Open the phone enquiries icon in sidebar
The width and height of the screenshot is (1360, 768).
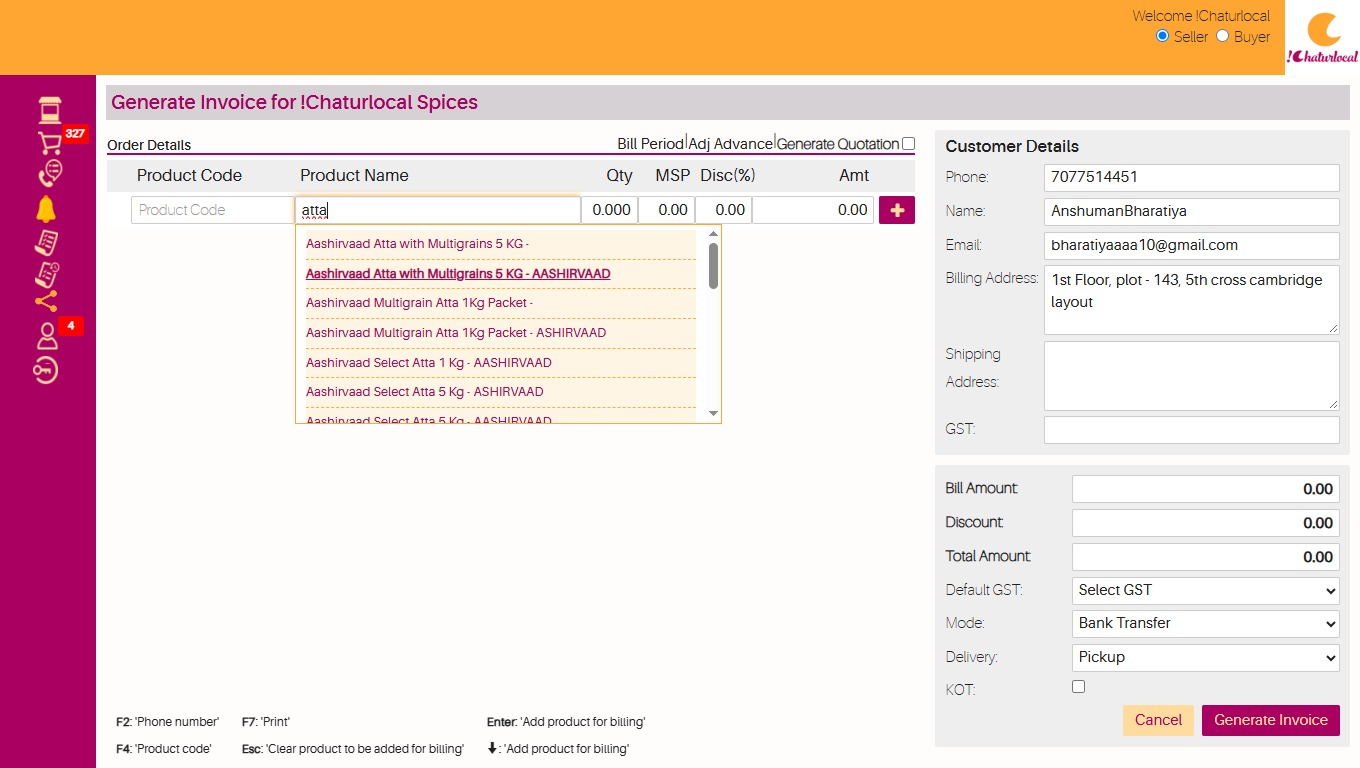point(49,174)
